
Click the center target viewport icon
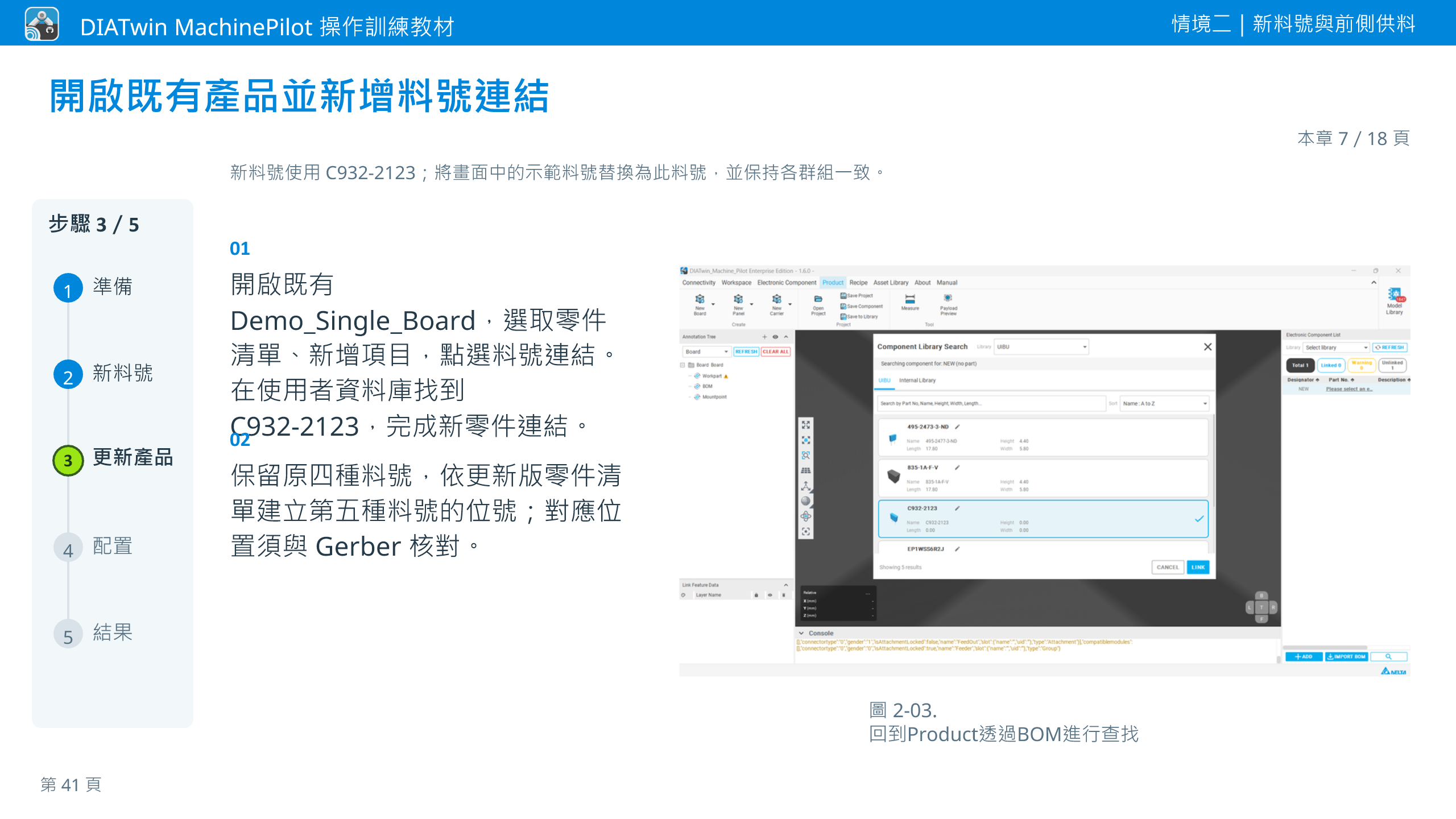point(806,532)
